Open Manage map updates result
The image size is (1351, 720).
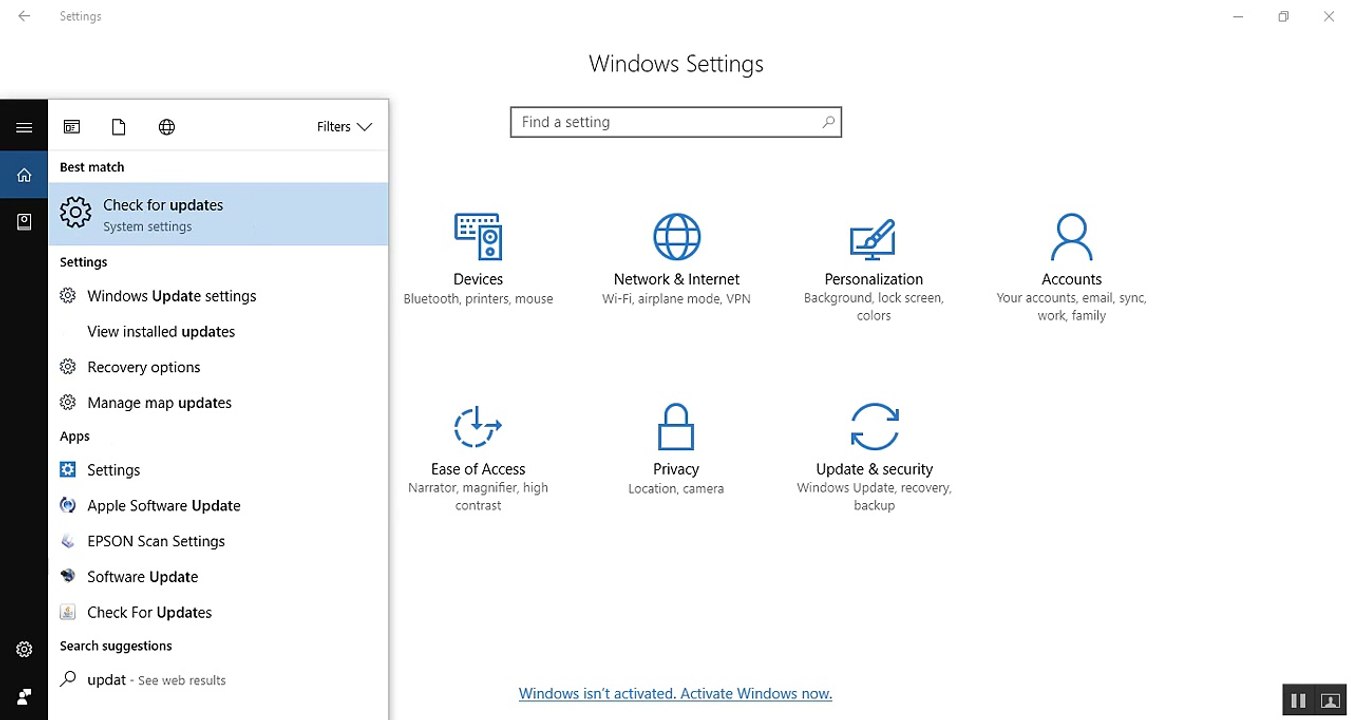(x=218, y=403)
